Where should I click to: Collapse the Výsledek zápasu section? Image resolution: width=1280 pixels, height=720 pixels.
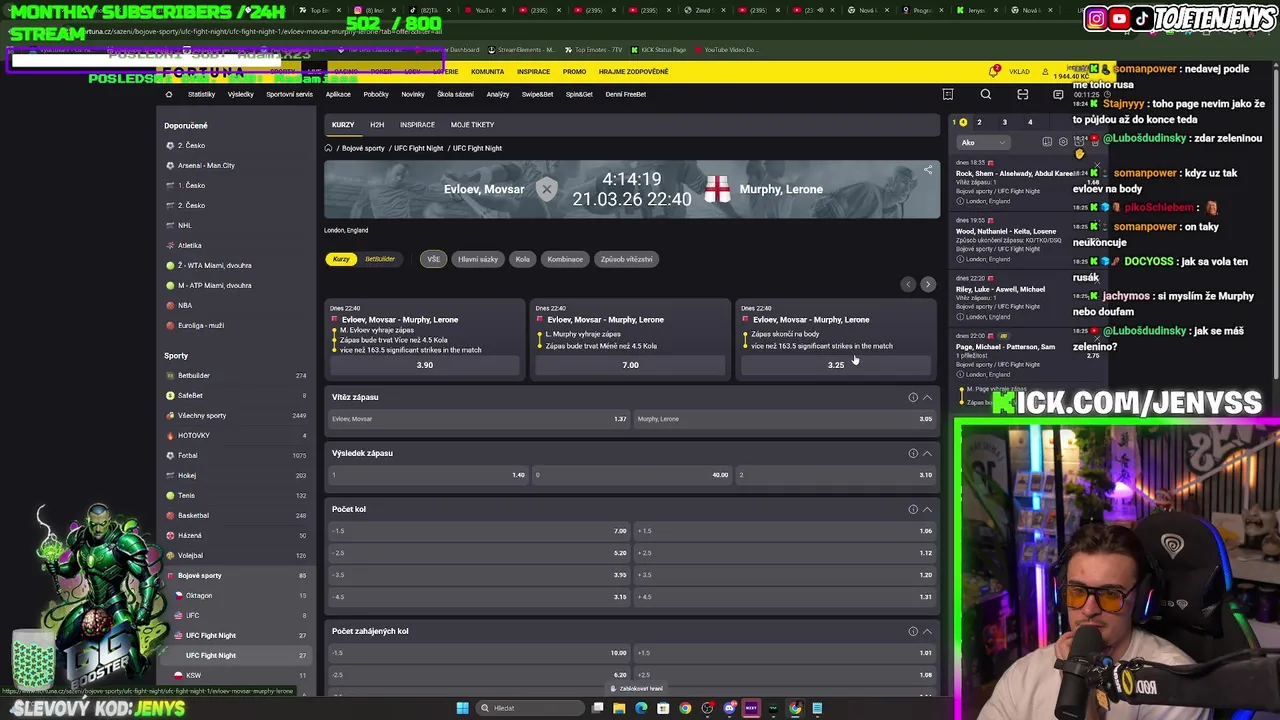click(927, 453)
